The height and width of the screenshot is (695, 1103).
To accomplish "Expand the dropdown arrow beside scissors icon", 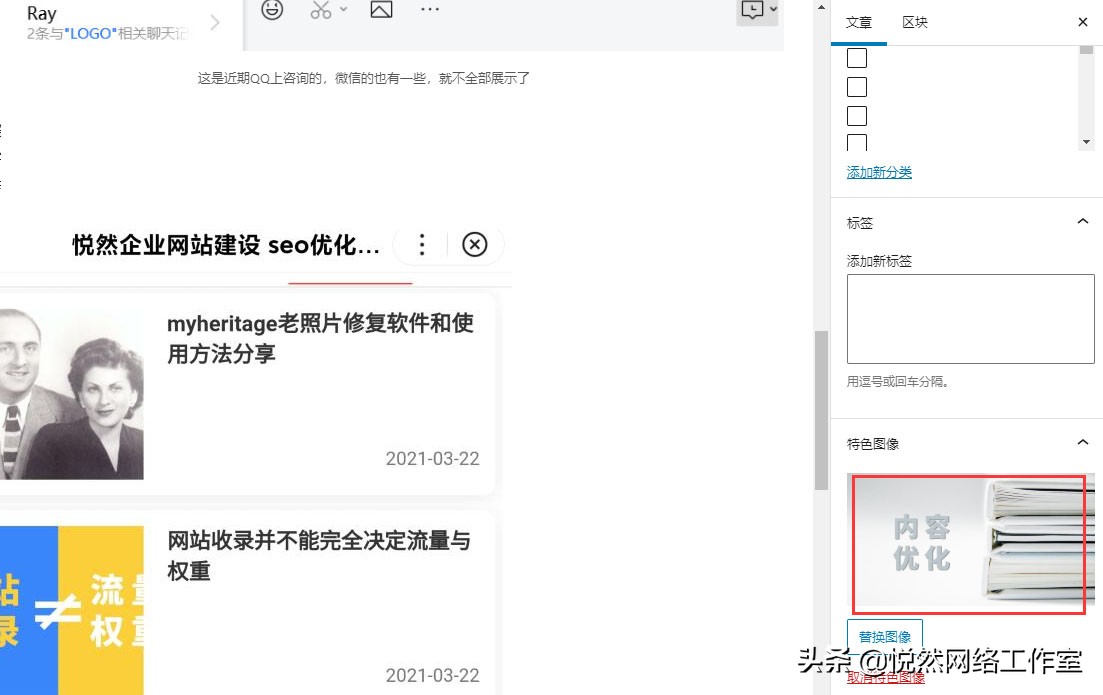I will tap(344, 10).
